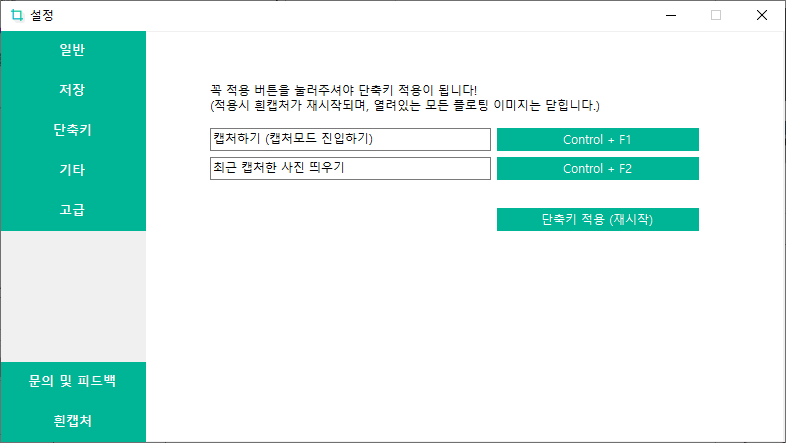This screenshot has width=786, height=443.
Task: Click the 설정 title text in title bar
Action: click(42, 16)
